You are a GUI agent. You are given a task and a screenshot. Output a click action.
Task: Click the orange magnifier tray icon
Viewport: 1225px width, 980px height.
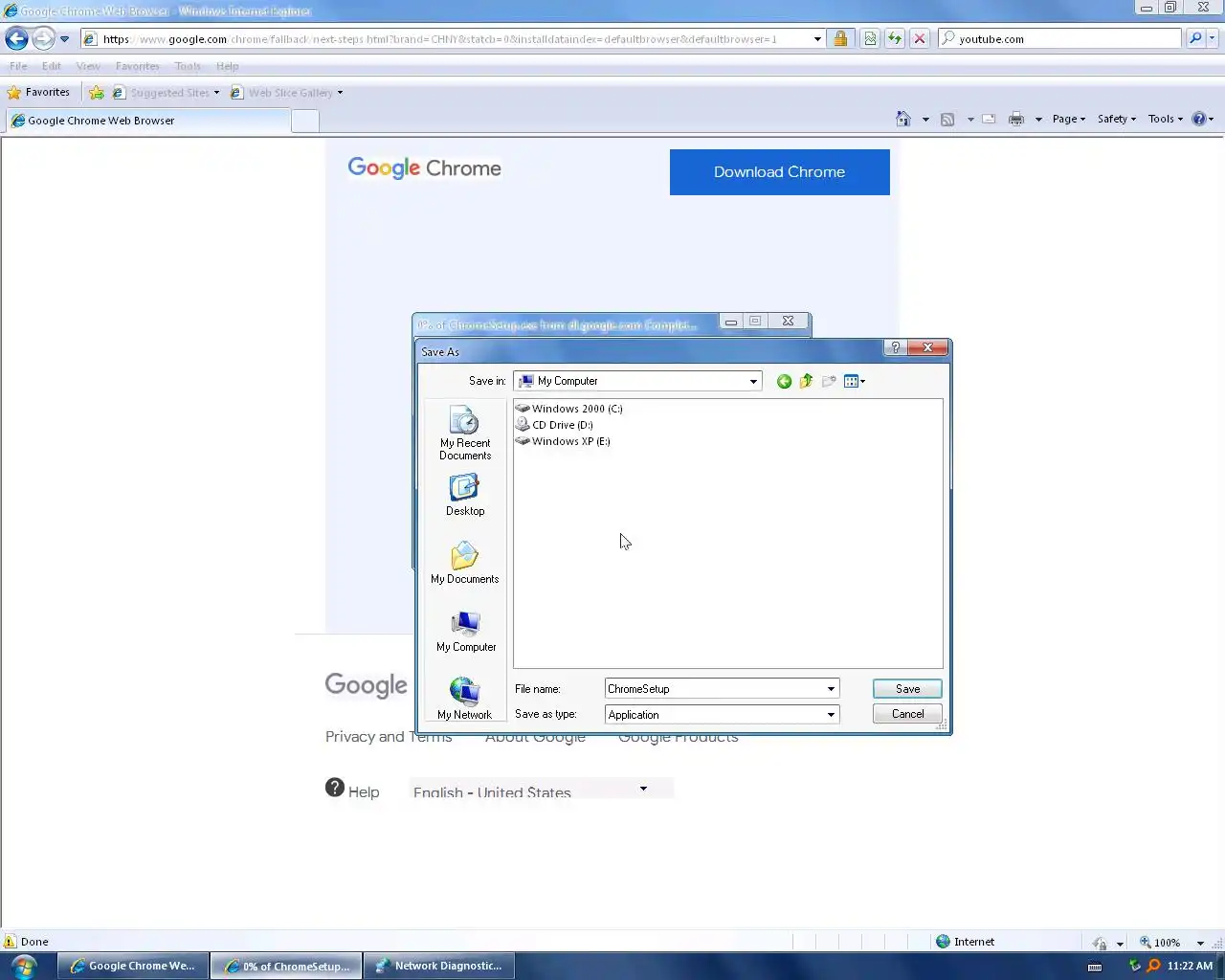1153,966
